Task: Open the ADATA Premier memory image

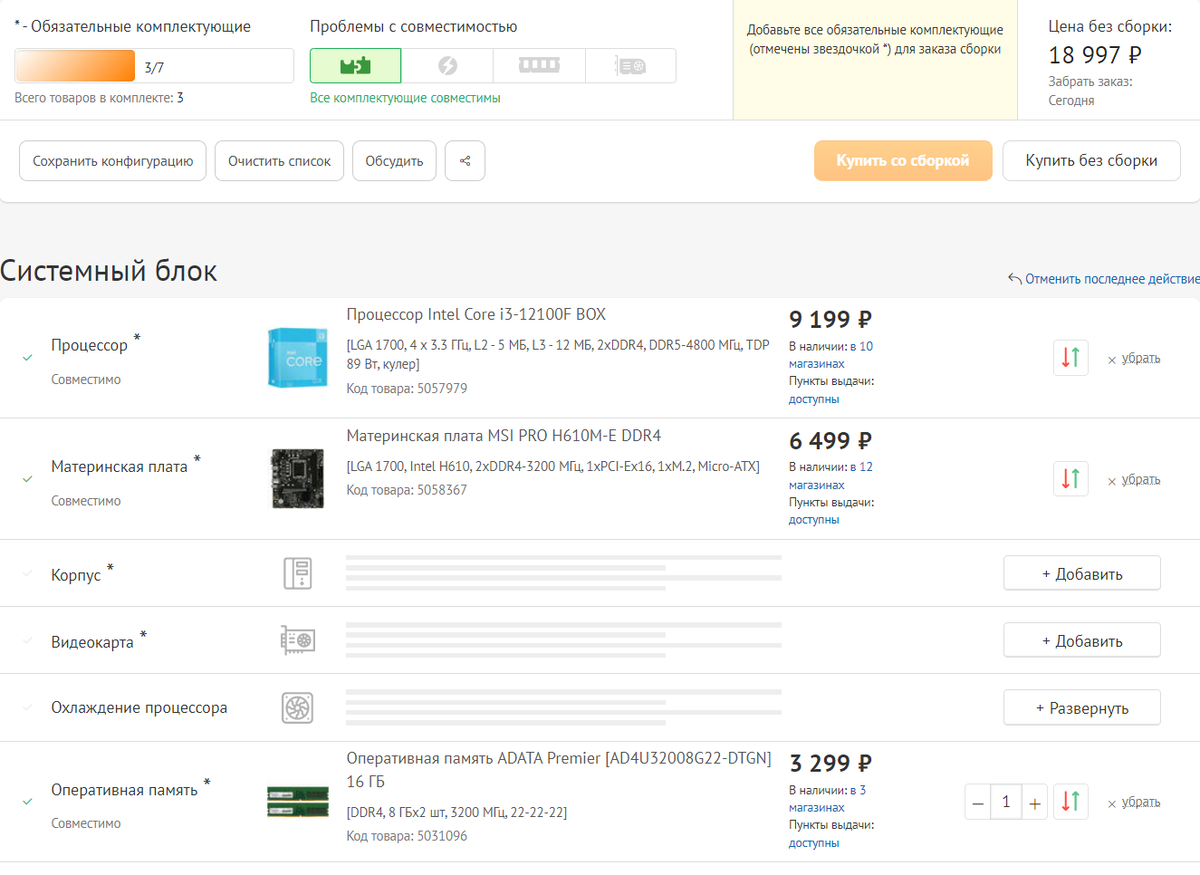Action: click(297, 801)
